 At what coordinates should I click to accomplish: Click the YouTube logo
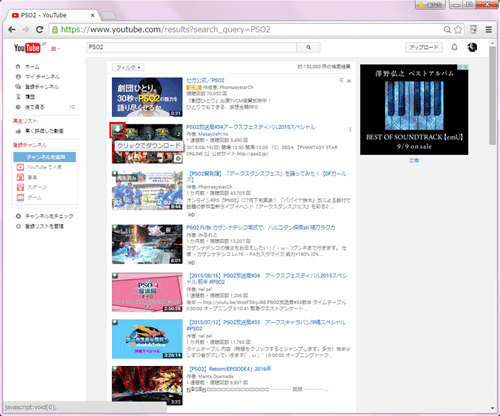[x=27, y=48]
